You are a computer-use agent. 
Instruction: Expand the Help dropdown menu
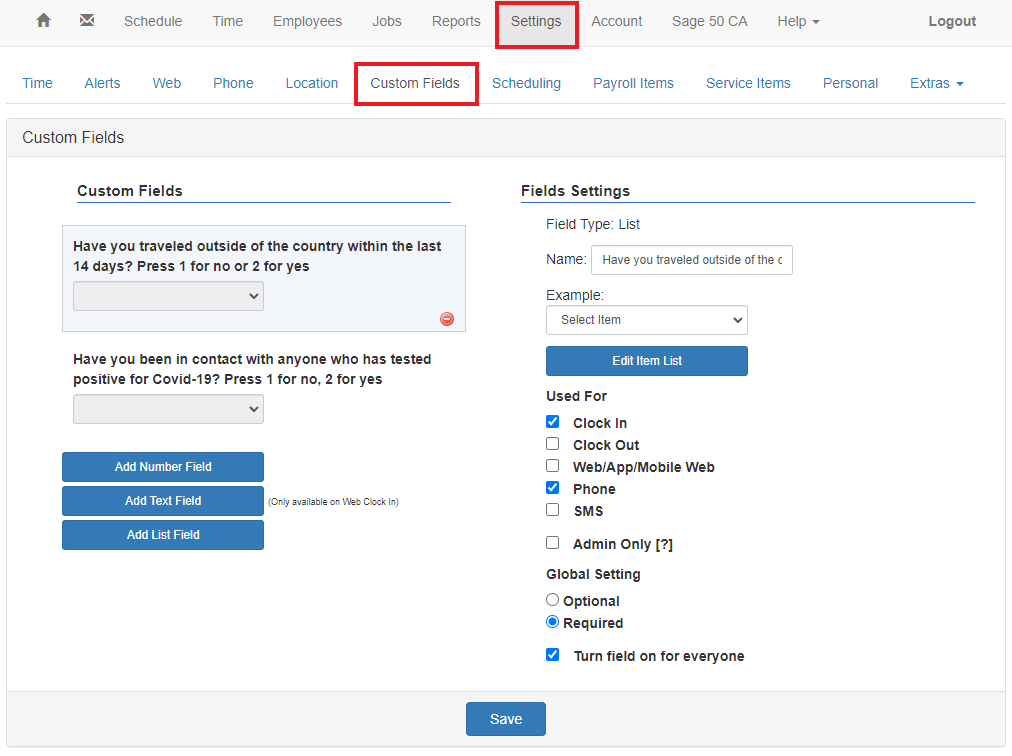coord(798,21)
